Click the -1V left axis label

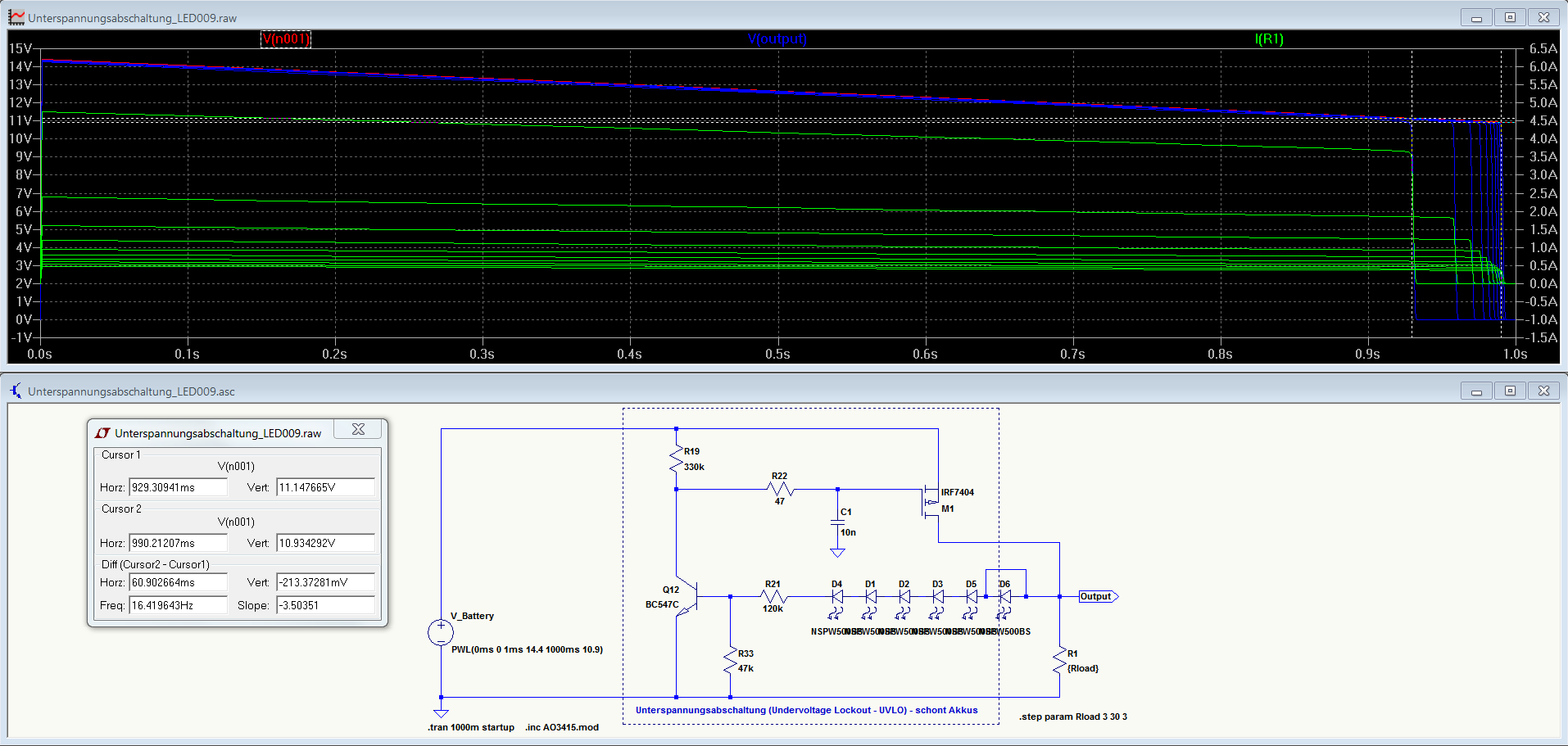[22, 337]
